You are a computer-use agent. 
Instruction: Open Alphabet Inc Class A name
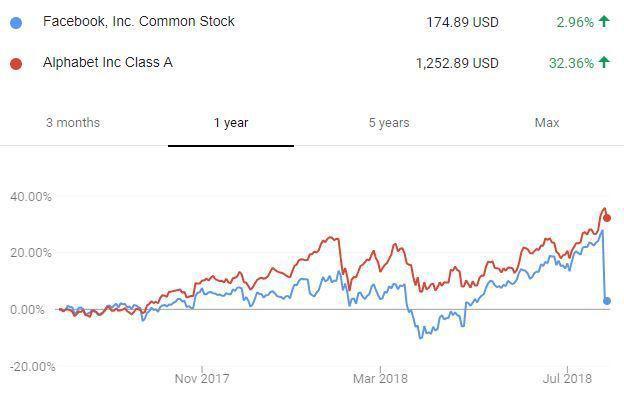pyautogui.click(x=108, y=62)
